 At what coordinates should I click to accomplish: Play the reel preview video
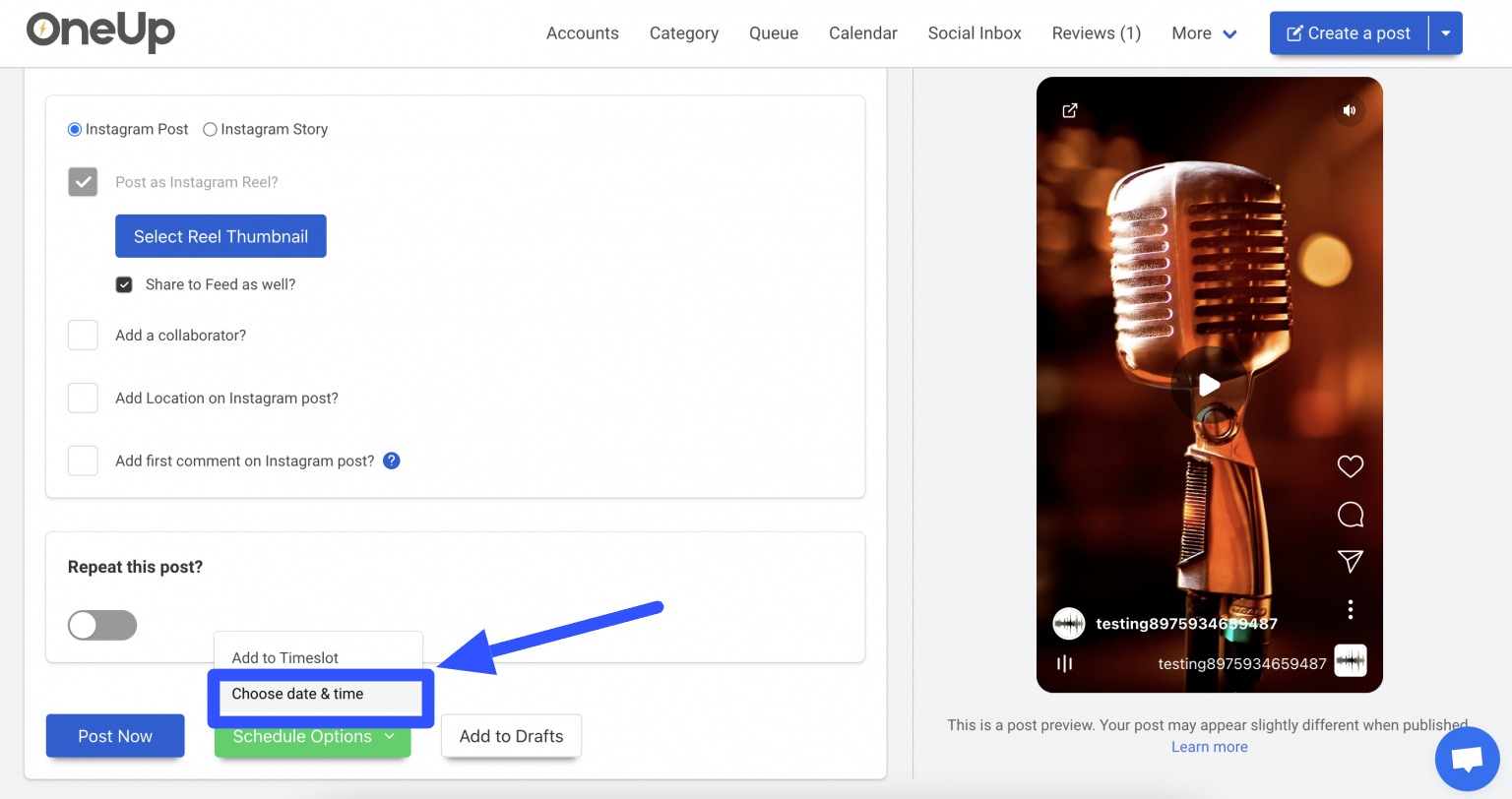point(1209,385)
